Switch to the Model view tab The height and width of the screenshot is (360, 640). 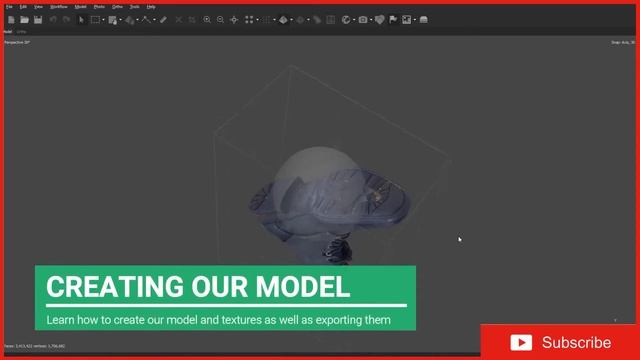8,31
